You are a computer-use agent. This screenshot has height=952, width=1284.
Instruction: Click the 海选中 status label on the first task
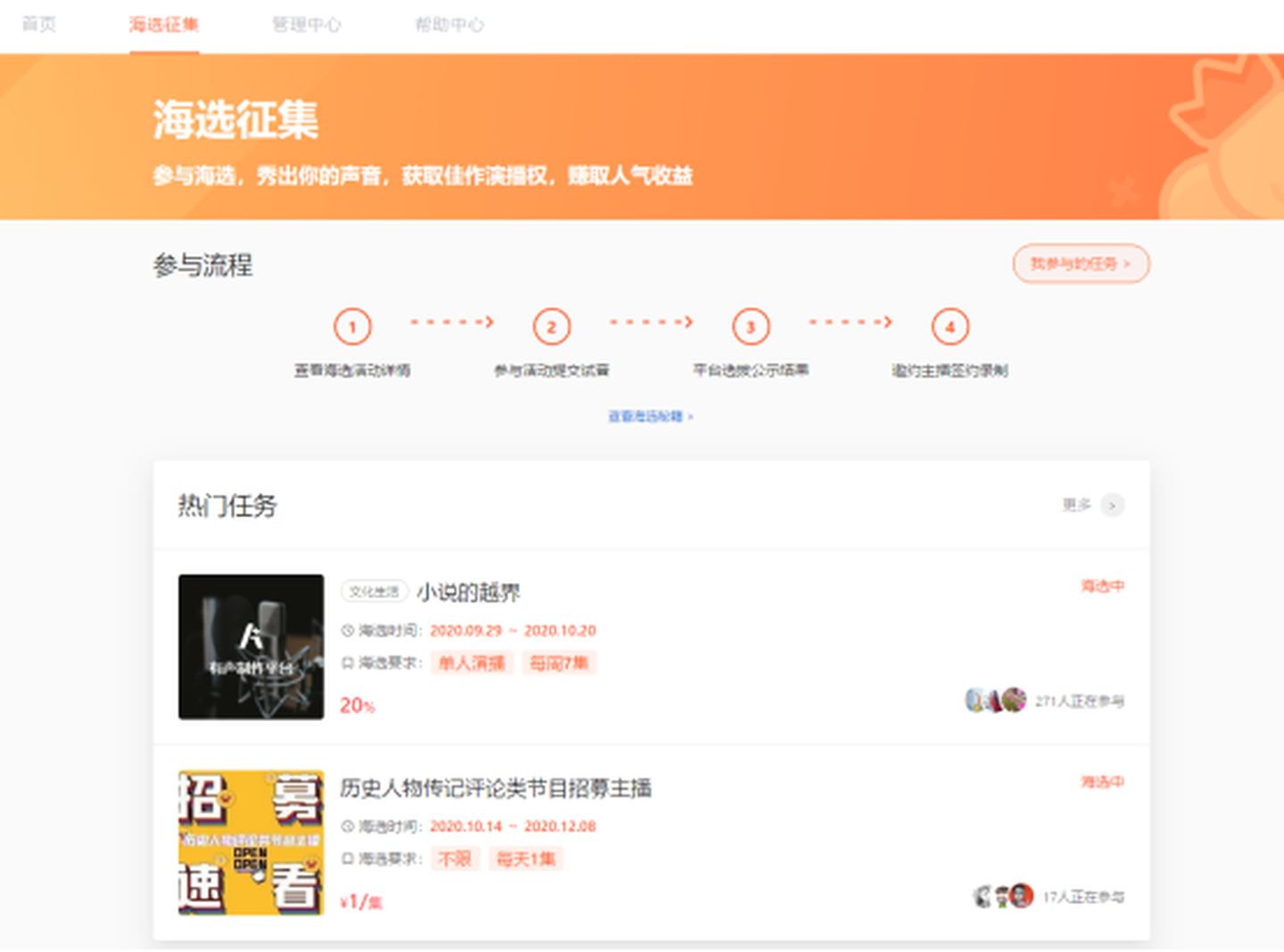click(x=1102, y=586)
